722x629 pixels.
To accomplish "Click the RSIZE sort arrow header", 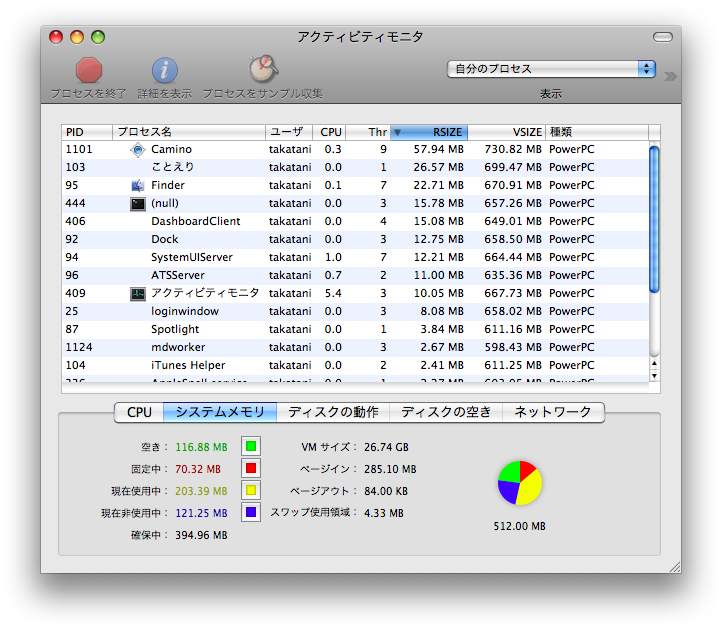I will click(x=429, y=132).
